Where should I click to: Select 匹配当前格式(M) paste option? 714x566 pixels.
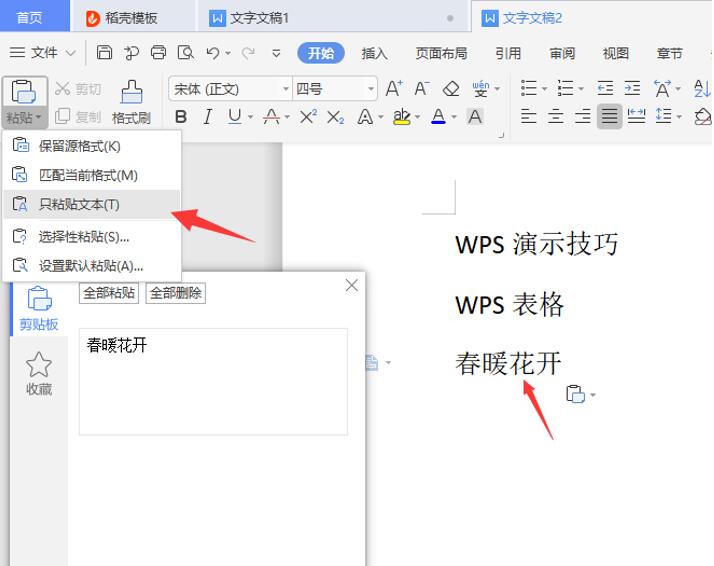92,175
